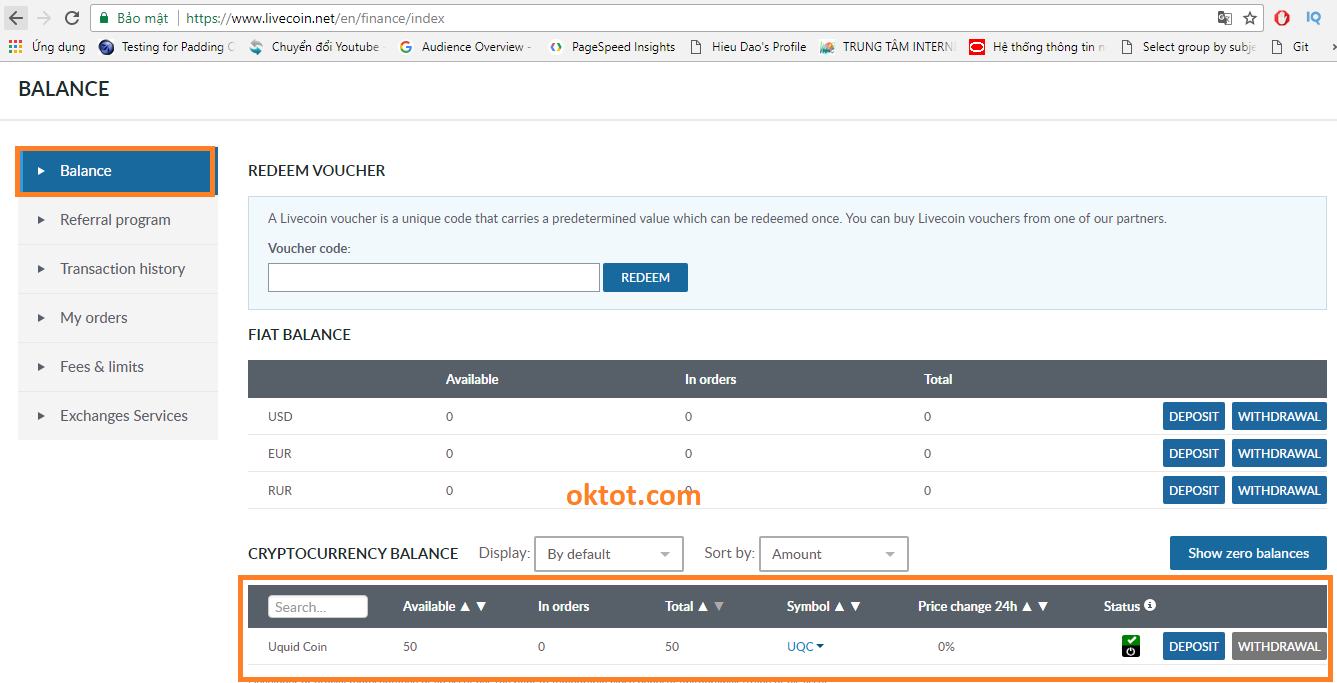Screen dimensions: 1337x683
Task: Click the green Uquid Coin status icon
Action: pos(1130,646)
